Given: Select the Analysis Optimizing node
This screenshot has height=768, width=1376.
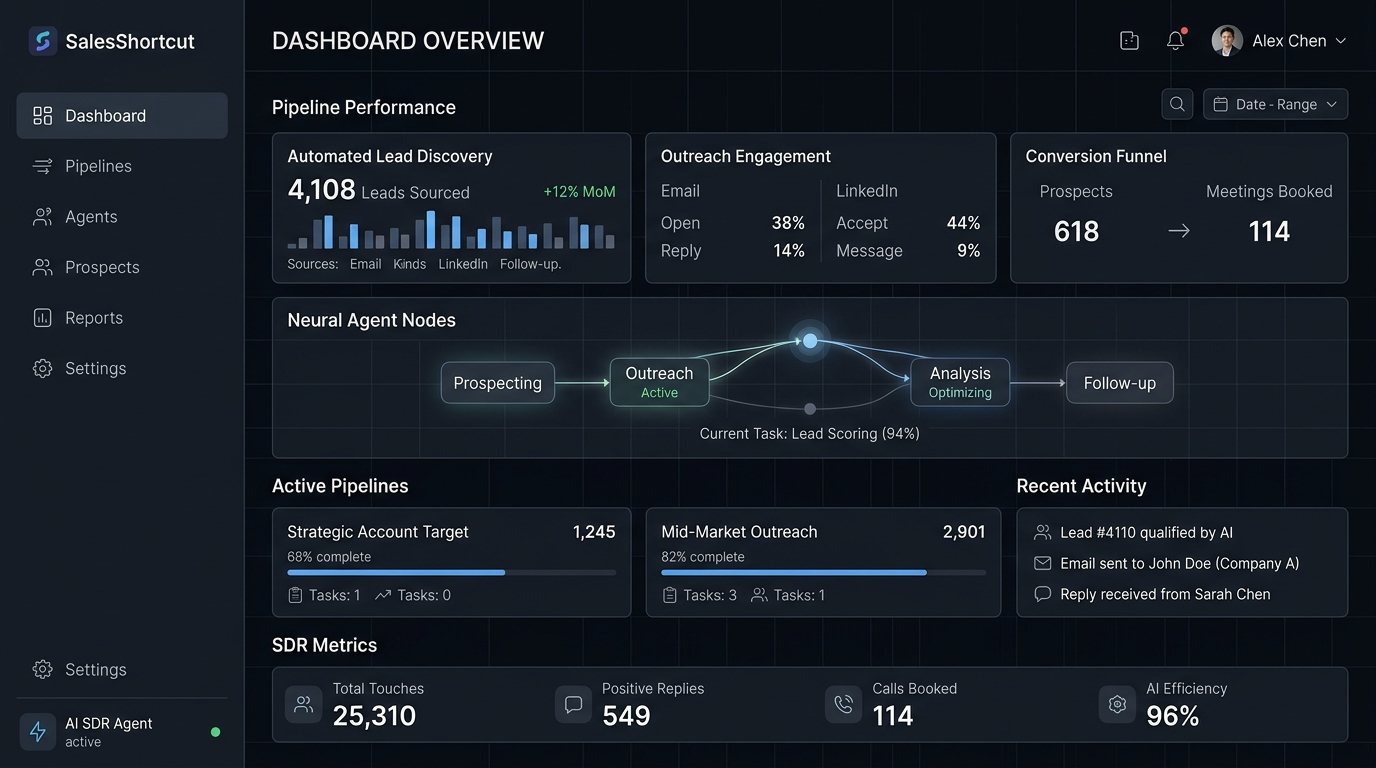Looking at the screenshot, I should (960, 382).
